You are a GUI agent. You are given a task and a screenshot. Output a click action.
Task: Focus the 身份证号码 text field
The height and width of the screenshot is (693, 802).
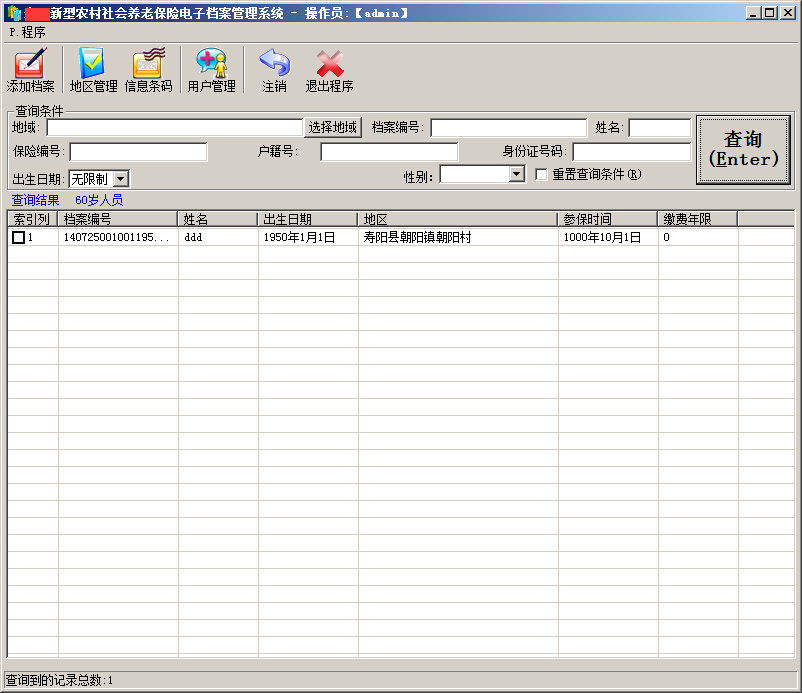631,152
